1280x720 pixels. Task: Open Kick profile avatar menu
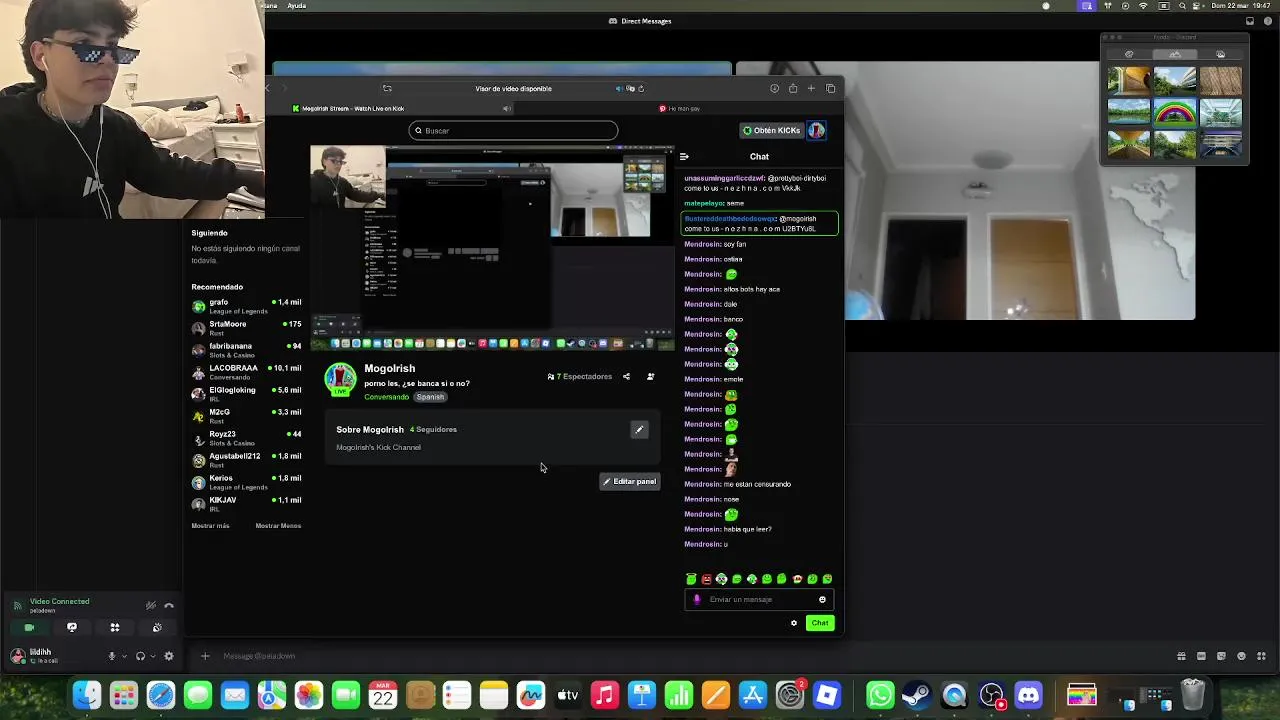coord(817,130)
